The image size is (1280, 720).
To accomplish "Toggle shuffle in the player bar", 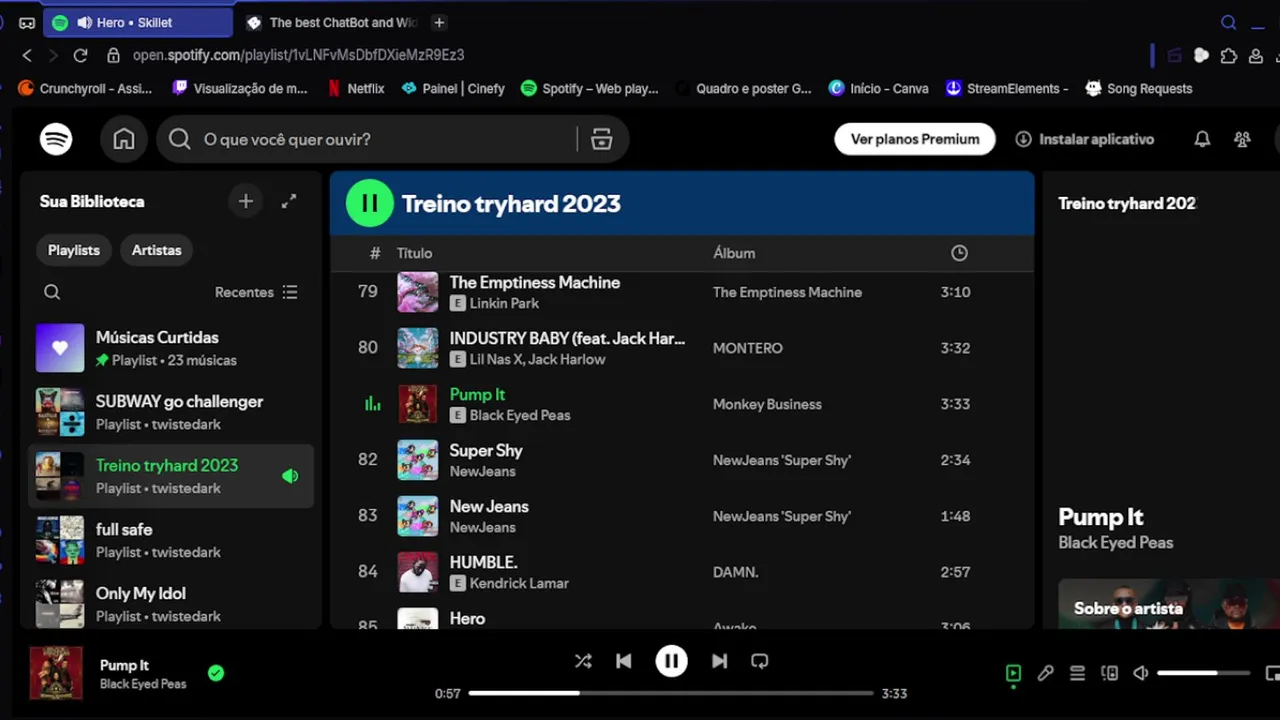I will pos(583,661).
